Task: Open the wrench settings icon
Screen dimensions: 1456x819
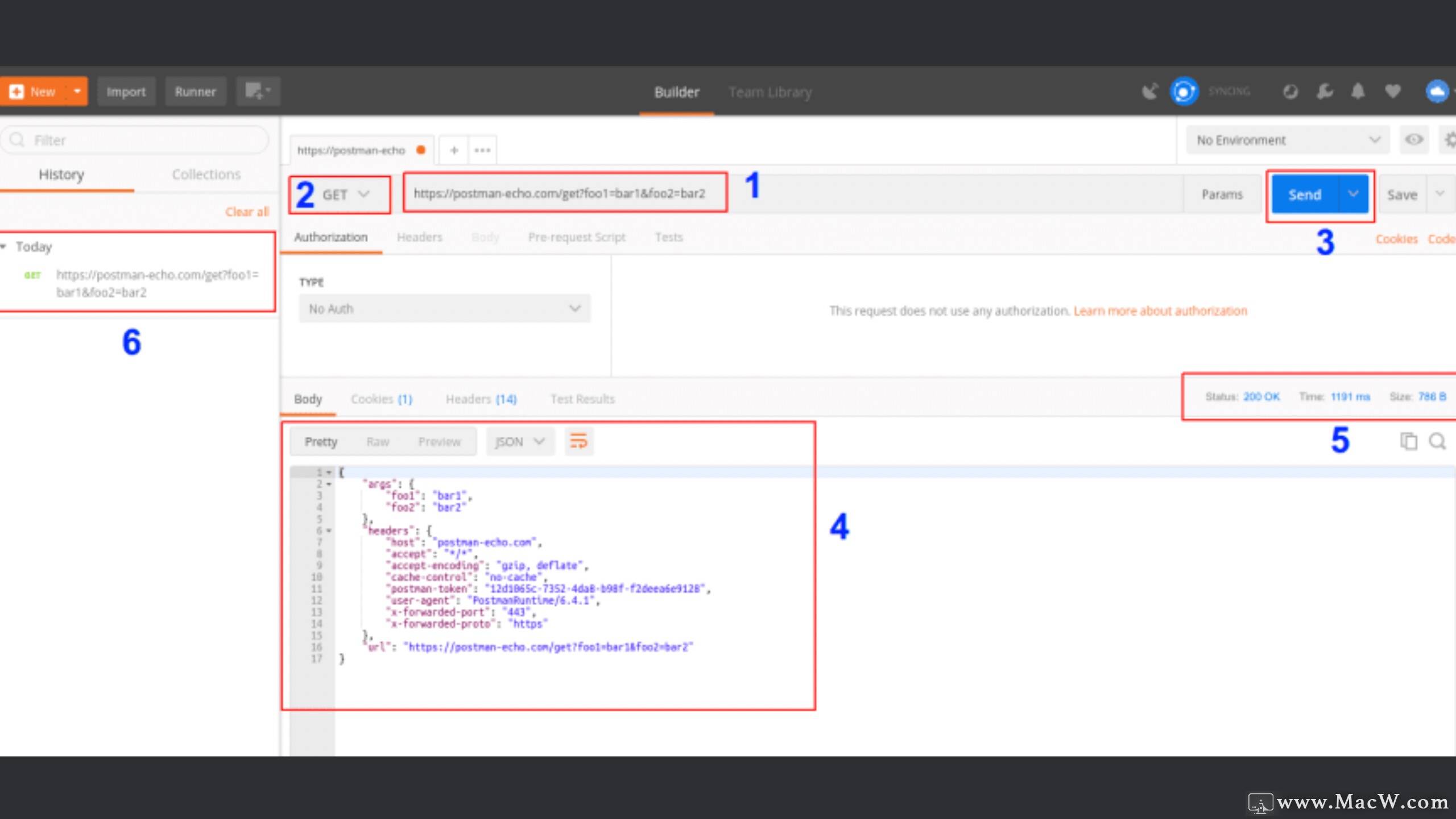Action: click(1325, 91)
